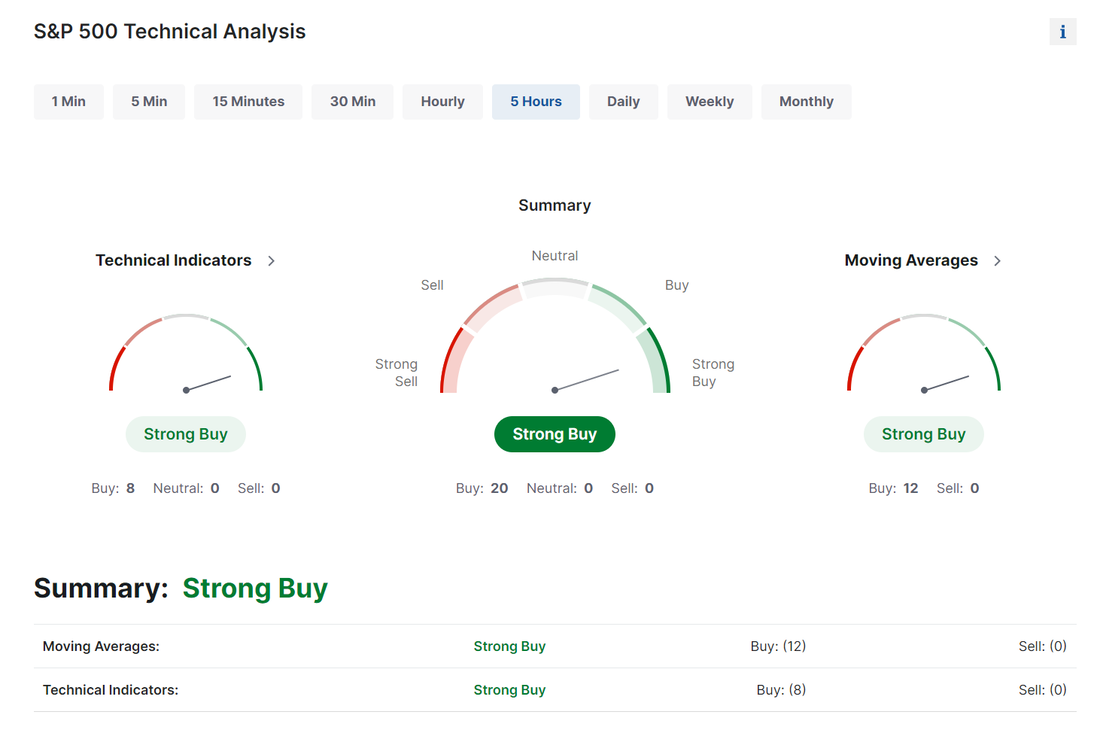Click the central Summary gauge dial

pyautogui.click(x=555, y=336)
